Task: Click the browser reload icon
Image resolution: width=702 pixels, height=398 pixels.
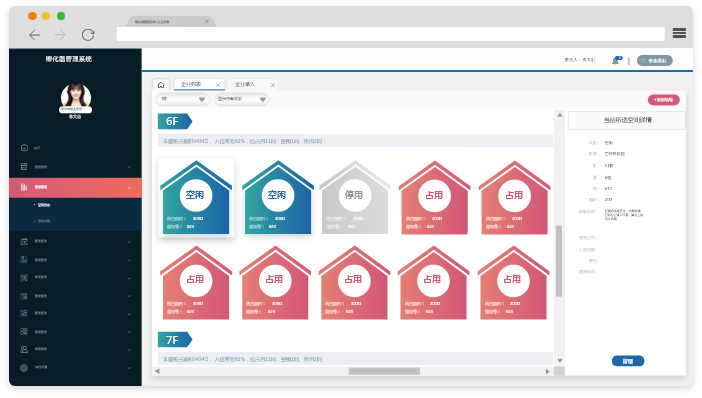Action: click(88, 34)
